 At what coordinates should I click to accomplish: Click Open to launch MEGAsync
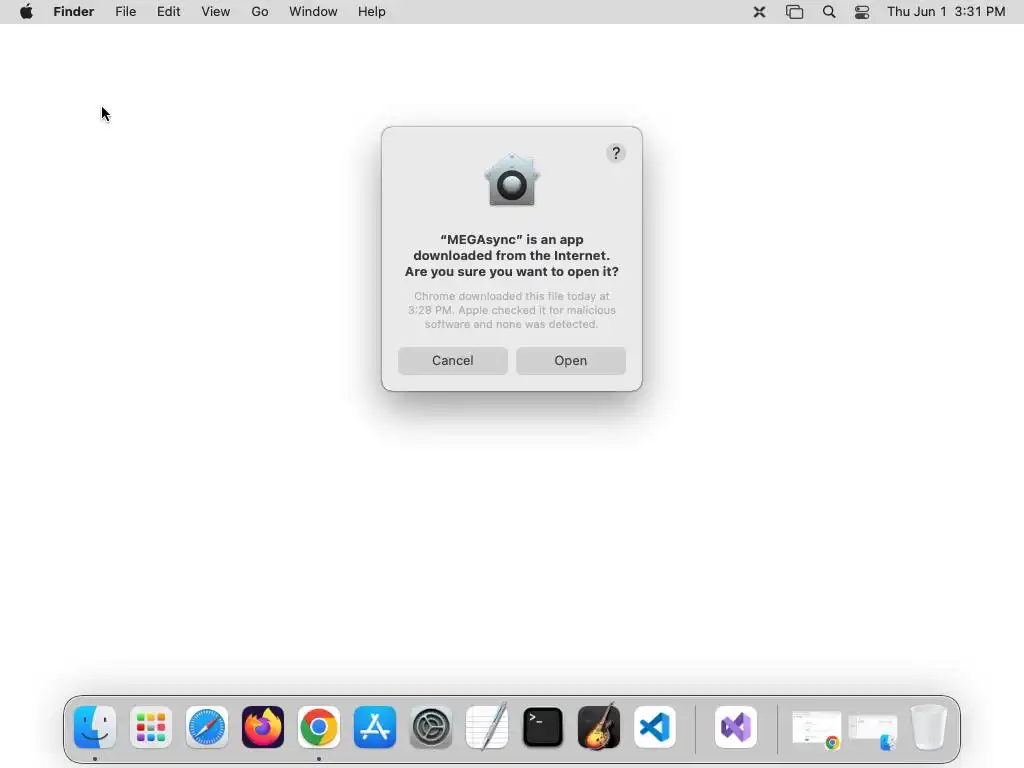(x=570, y=360)
